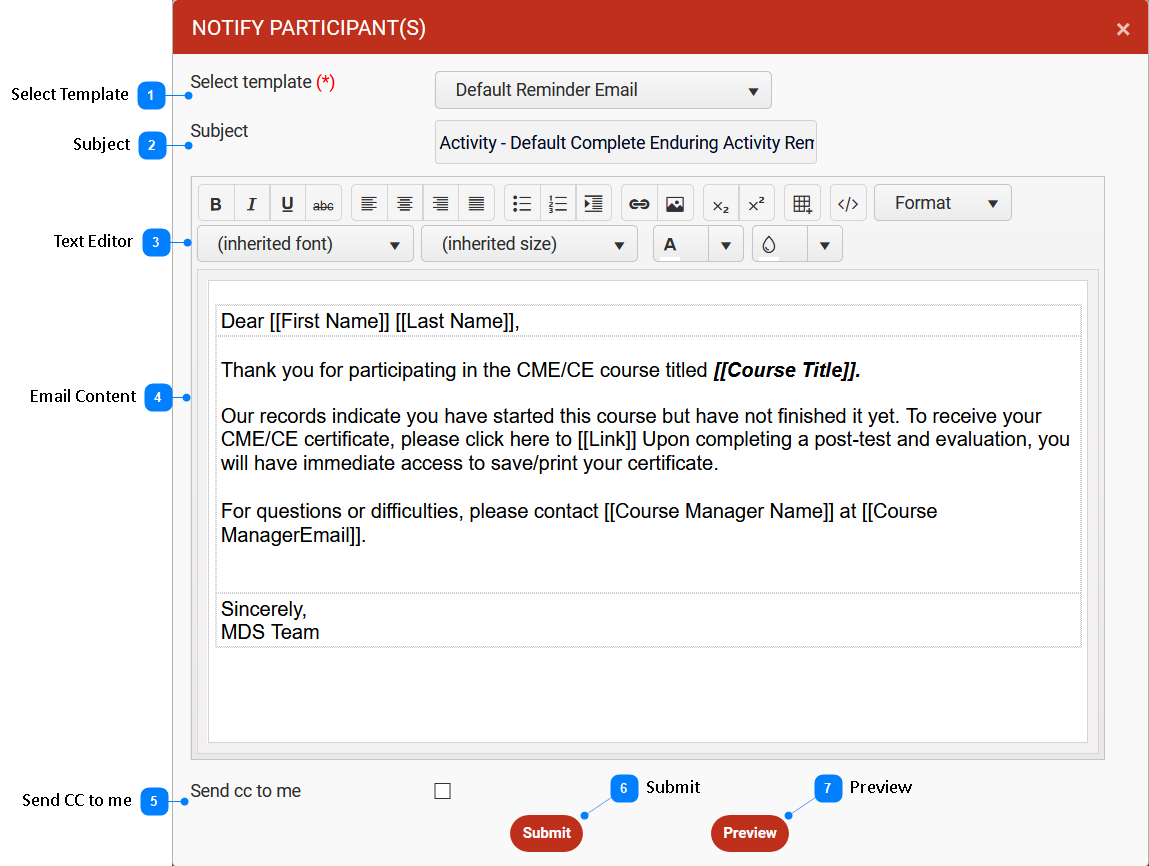The height and width of the screenshot is (866, 1149).
Task: Toggle bold formatting in editor toolbar
Action: coord(216,204)
